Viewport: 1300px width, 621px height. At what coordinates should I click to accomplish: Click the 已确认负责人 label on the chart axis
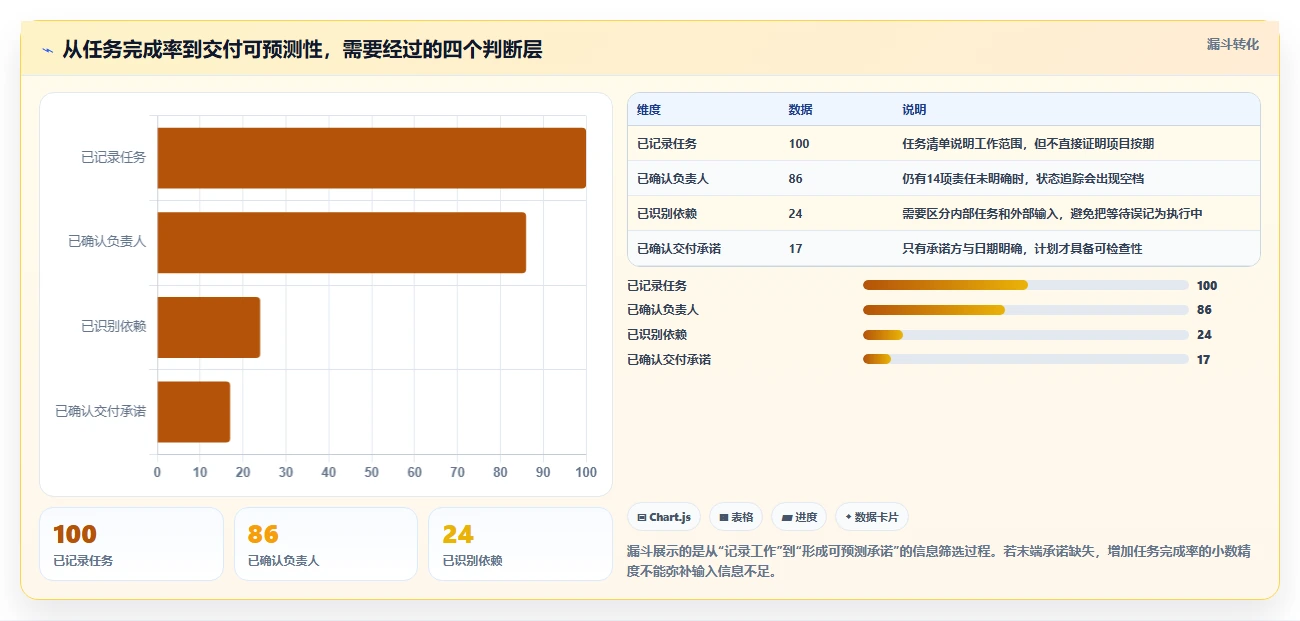pyautogui.click(x=107, y=242)
